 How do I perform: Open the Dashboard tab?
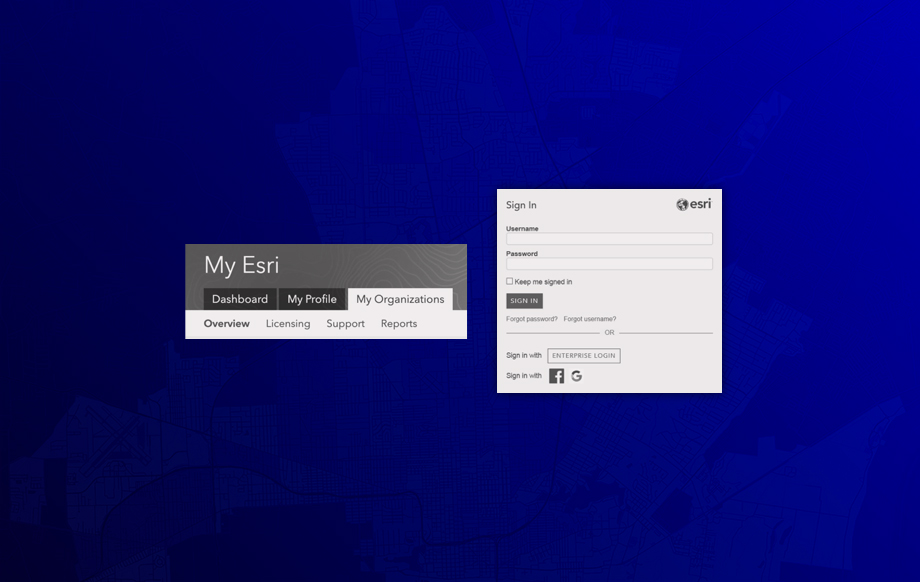pos(240,299)
